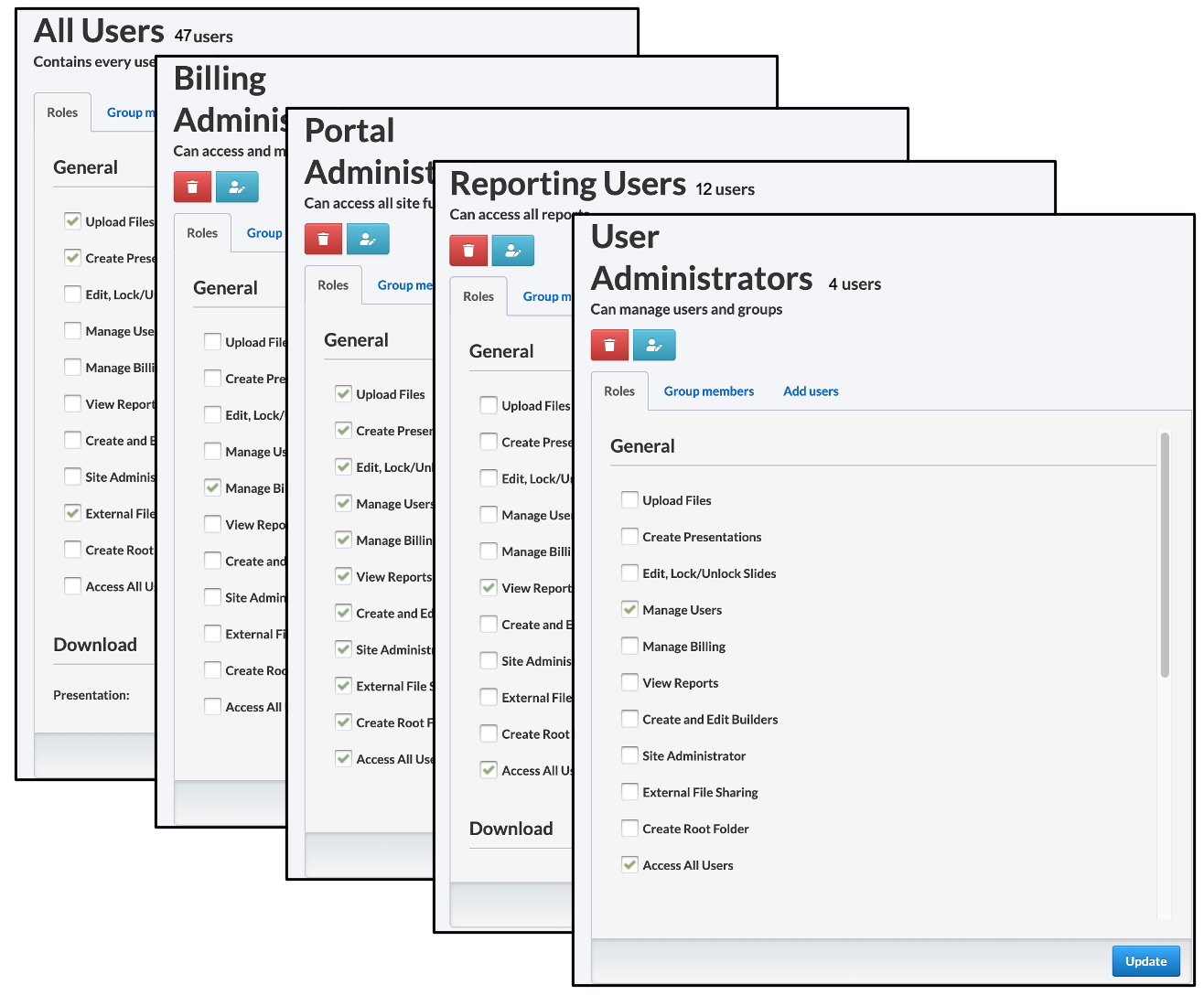
Task: Click red trash icon in Portal Administrators panel
Action: 323,239
